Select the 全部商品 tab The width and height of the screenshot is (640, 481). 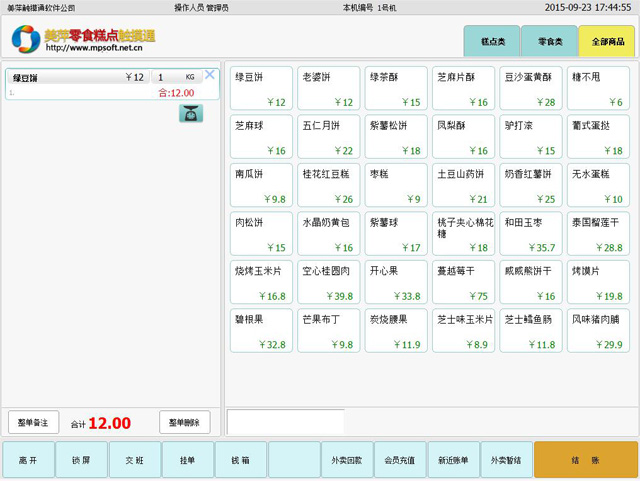[x=607, y=42]
